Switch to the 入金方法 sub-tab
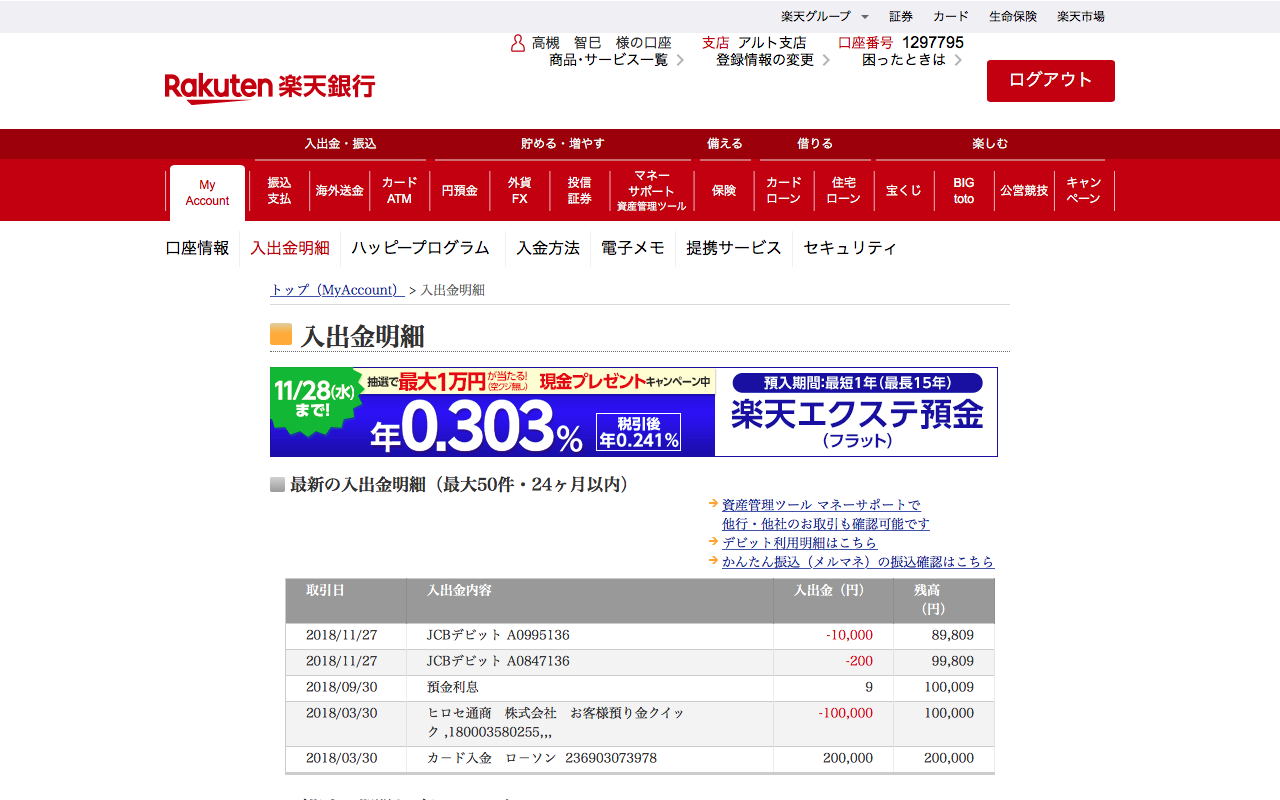The image size is (1280, 800). [548, 248]
